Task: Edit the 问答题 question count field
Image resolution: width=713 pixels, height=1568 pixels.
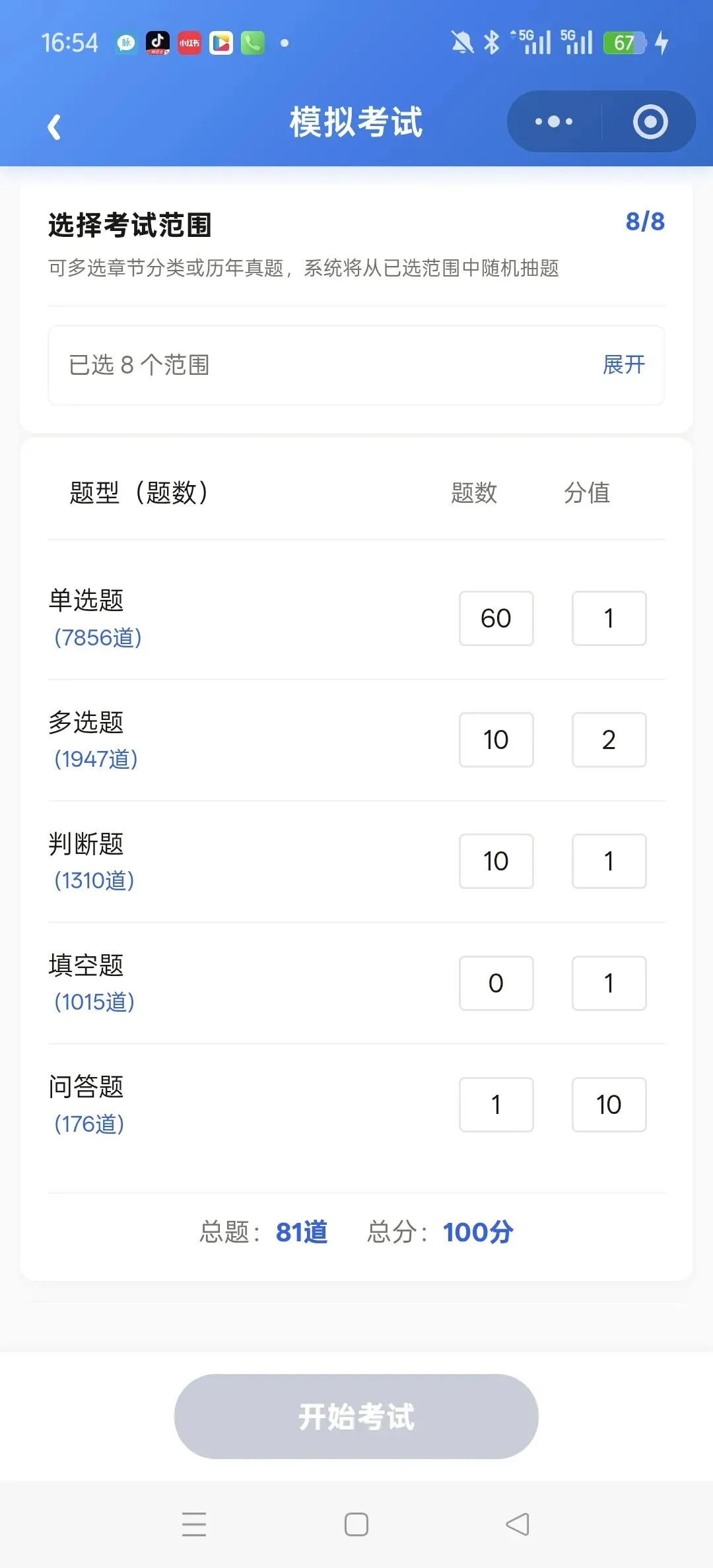Action: (x=496, y=1105)
